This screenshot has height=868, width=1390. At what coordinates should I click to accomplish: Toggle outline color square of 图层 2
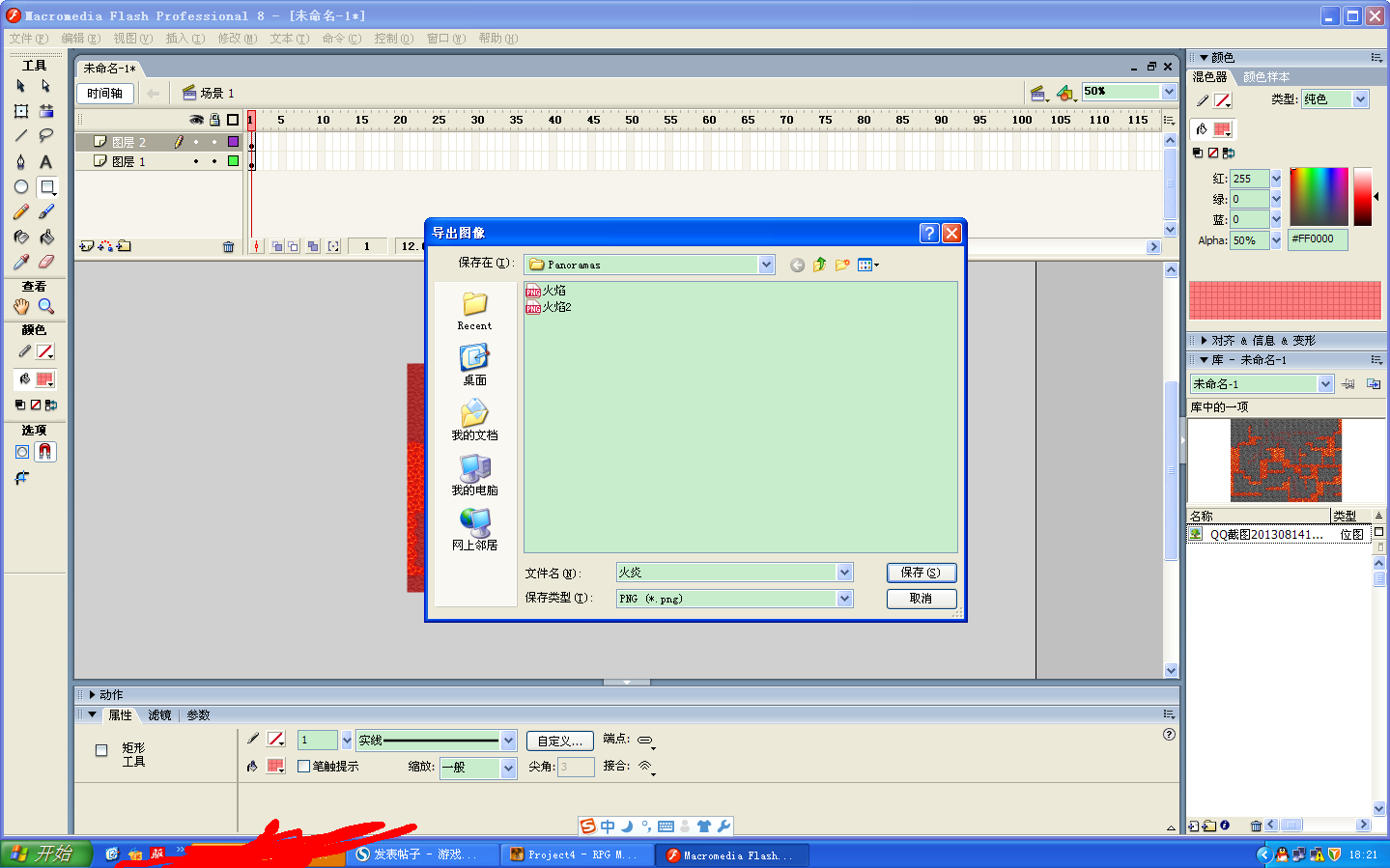pyautogui.click(x=233, y=141)
